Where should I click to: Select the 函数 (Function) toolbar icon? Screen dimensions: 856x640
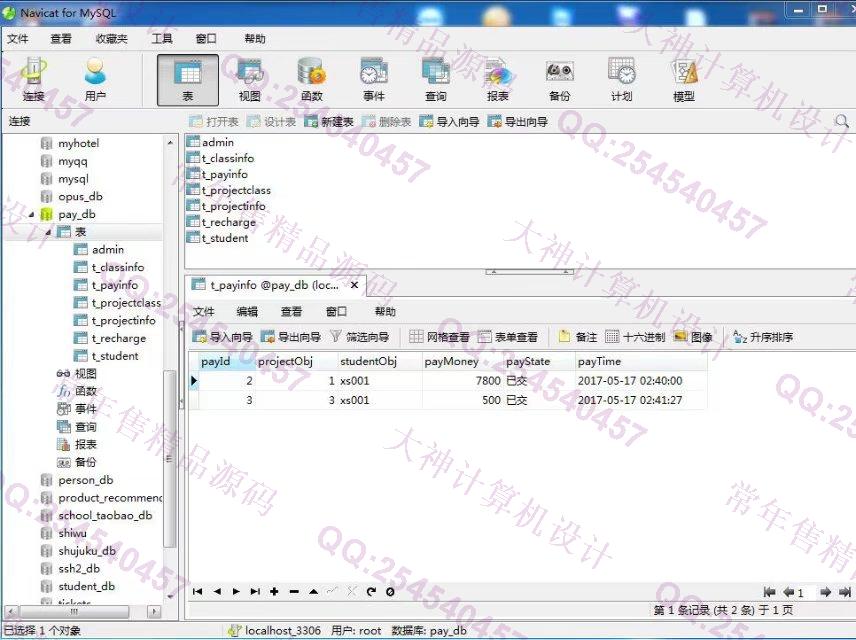point(312,80)
